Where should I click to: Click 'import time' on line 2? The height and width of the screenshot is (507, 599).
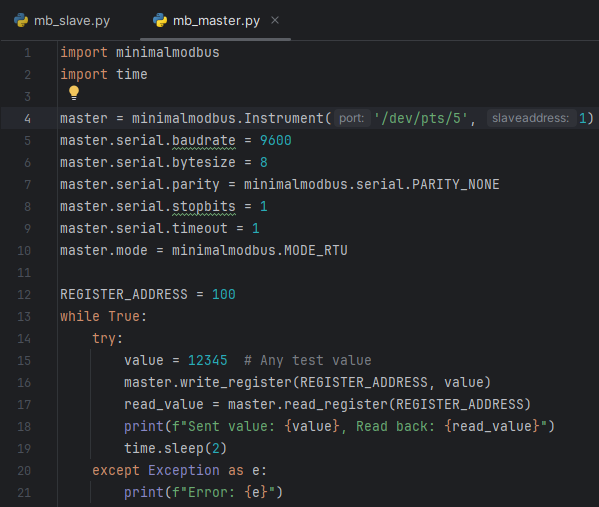104,75
